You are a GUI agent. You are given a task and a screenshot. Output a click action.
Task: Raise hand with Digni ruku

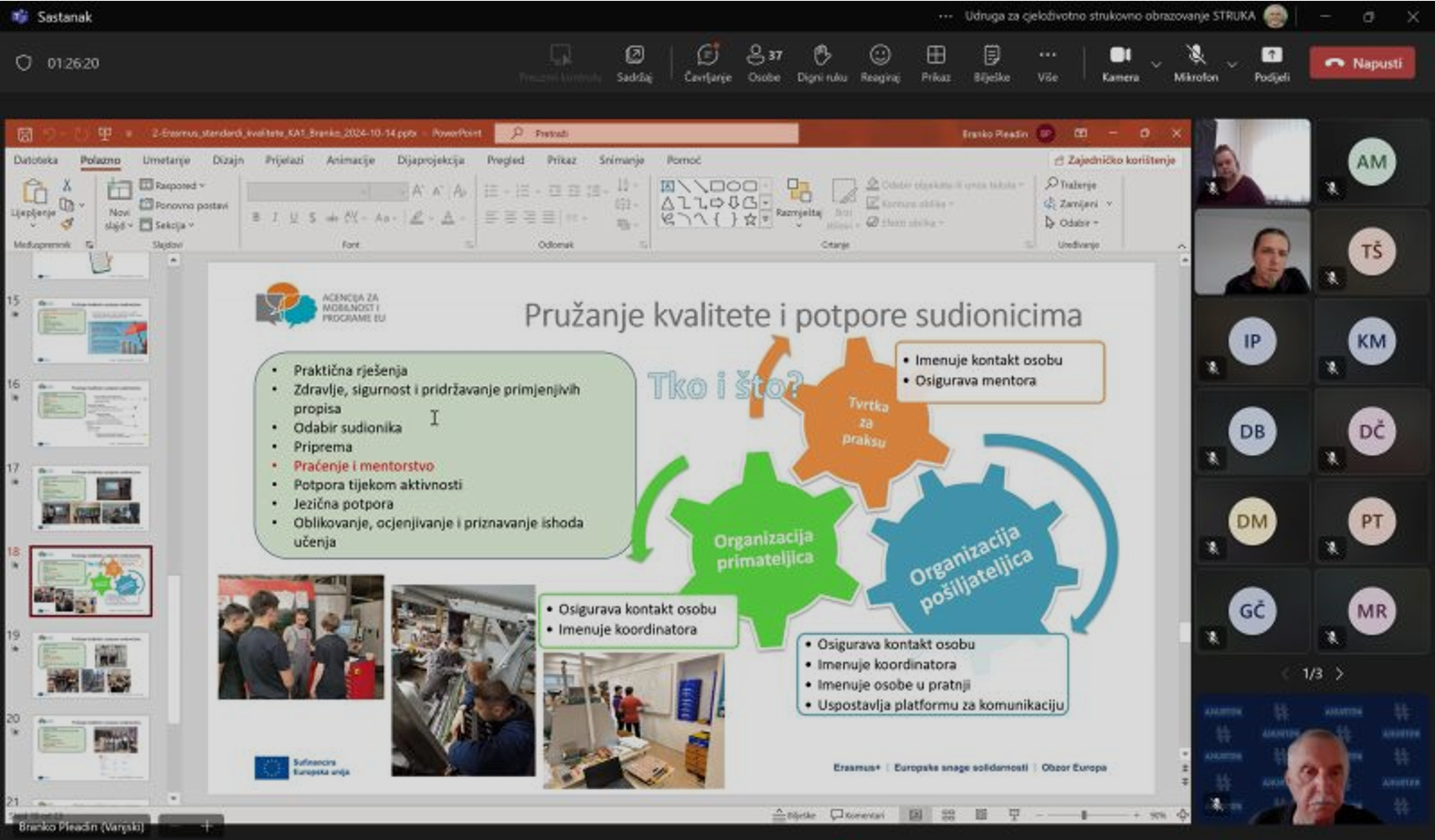pos(821,62)
